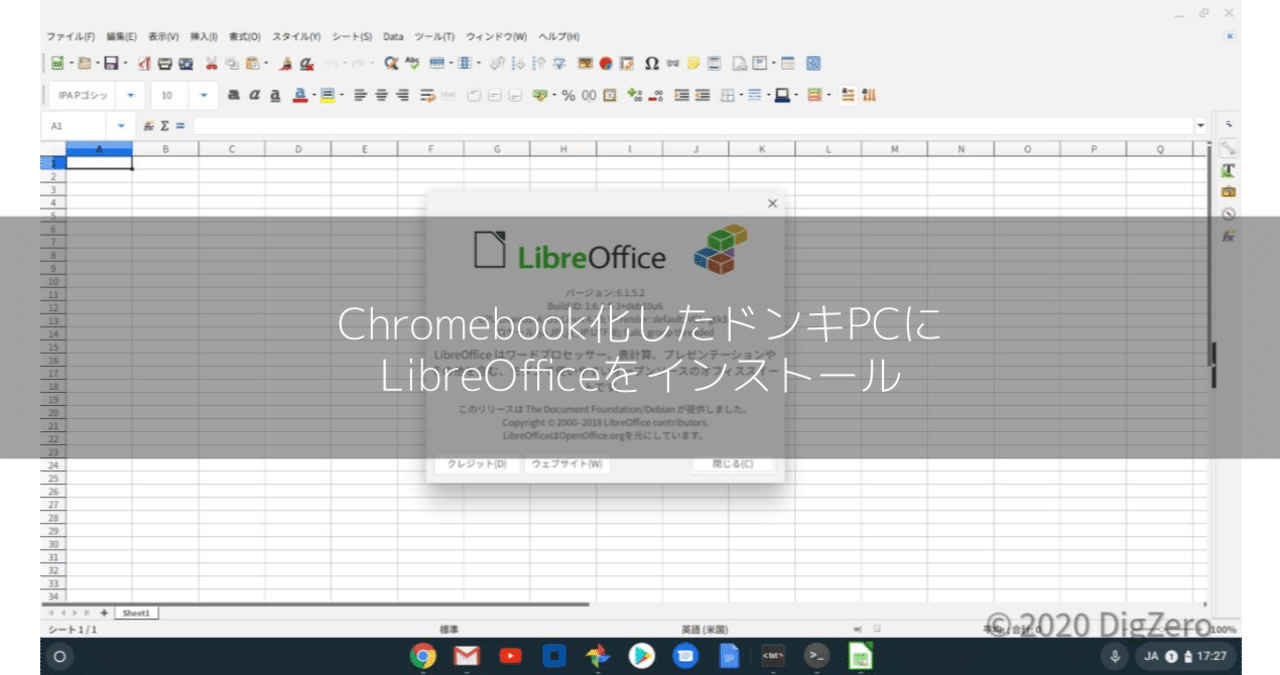Open the Gallery panel in the sidebar
This screenshot has width=1280, height=675.
coord(1228,193)
